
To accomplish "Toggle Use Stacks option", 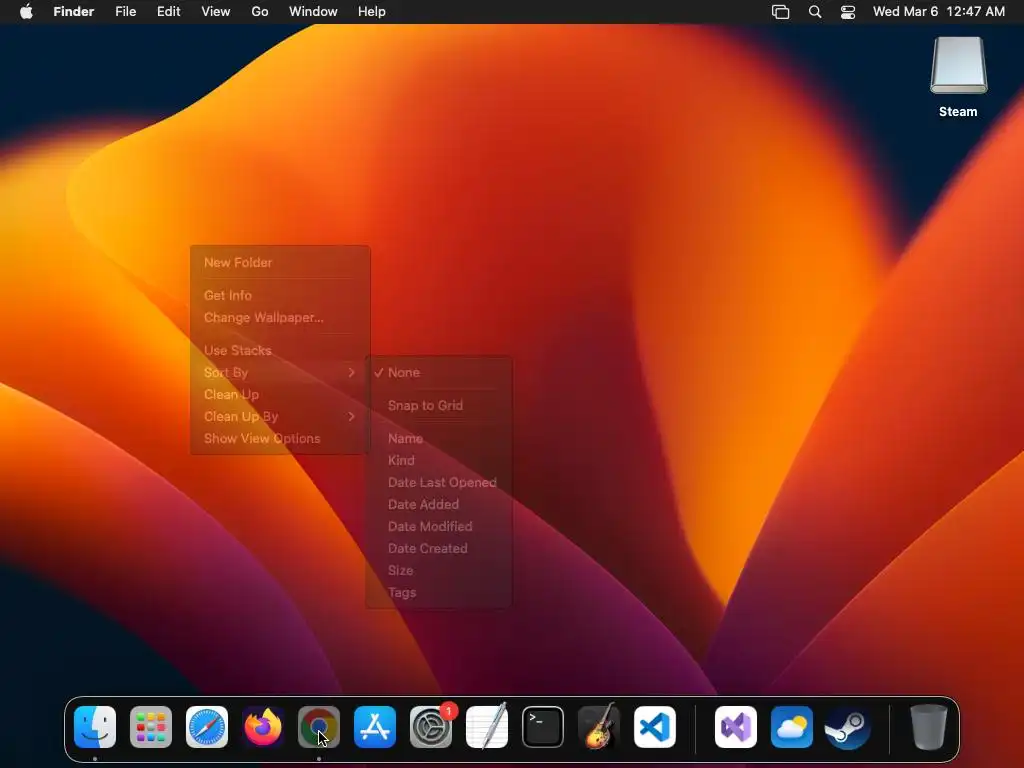I will tap(280, 350).
